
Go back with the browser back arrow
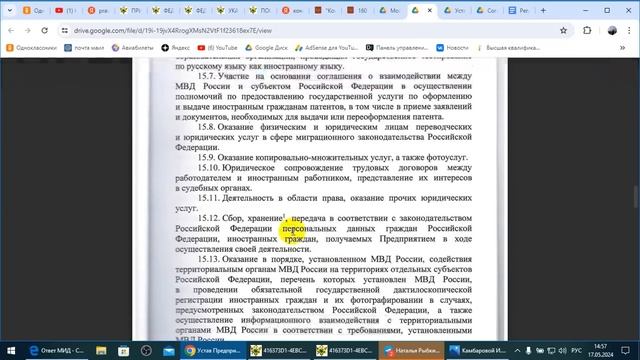coord(11,31)
